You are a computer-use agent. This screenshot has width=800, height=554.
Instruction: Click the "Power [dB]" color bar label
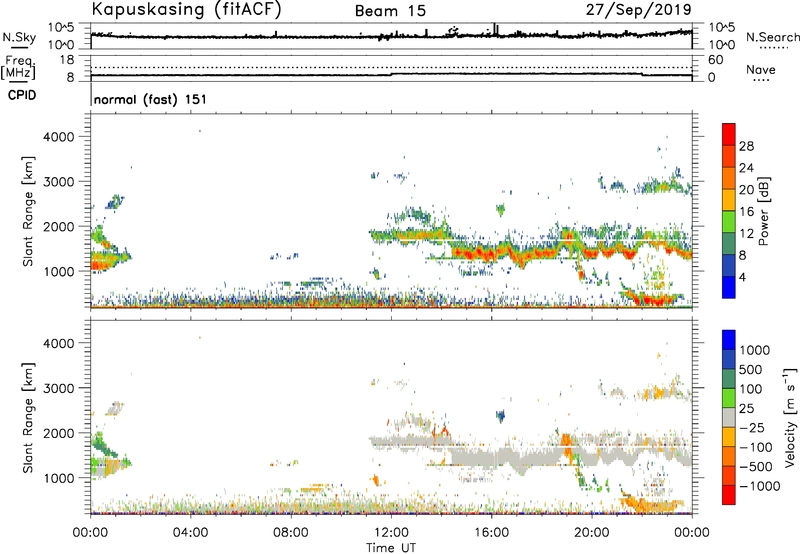764,211
